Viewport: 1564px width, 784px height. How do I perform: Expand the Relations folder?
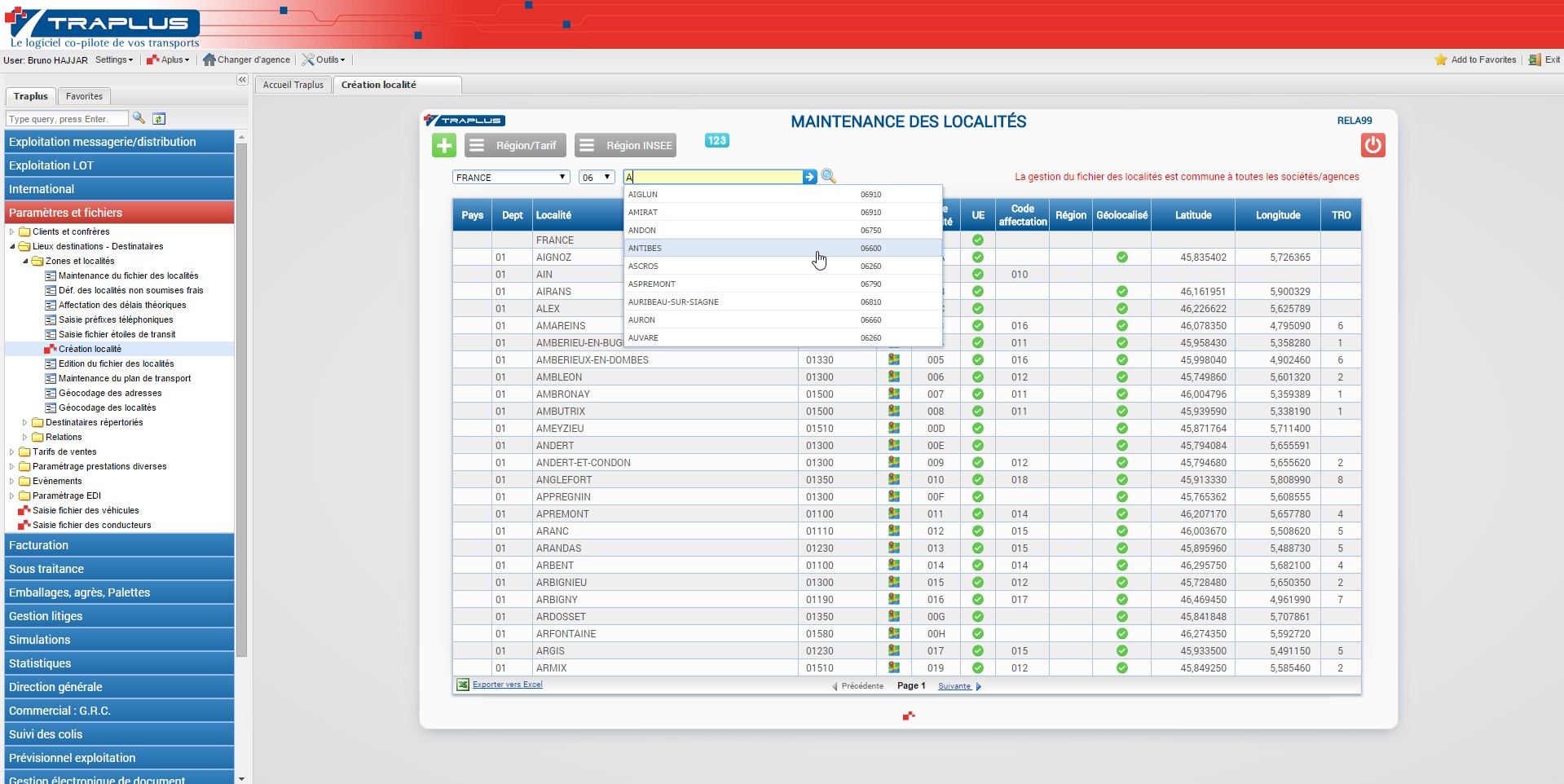point(24,437)
